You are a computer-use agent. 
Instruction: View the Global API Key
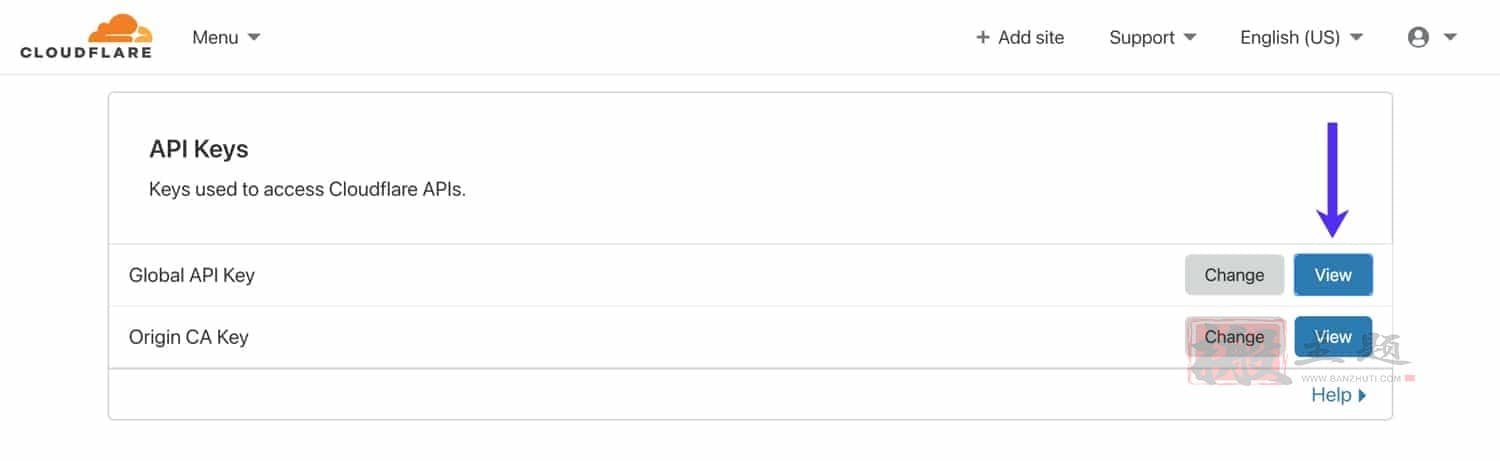pos(1333,275)
